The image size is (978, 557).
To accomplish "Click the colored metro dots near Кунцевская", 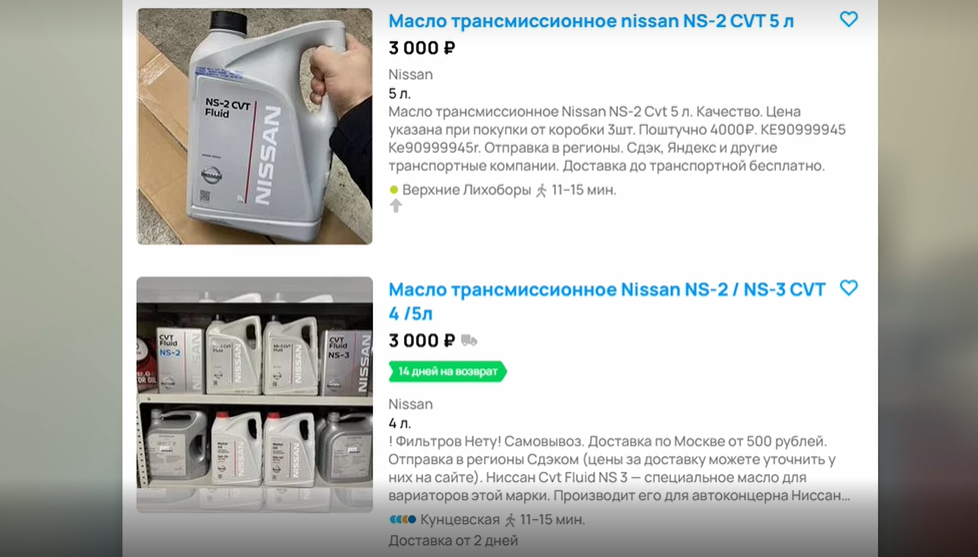I will coord(402,520).
